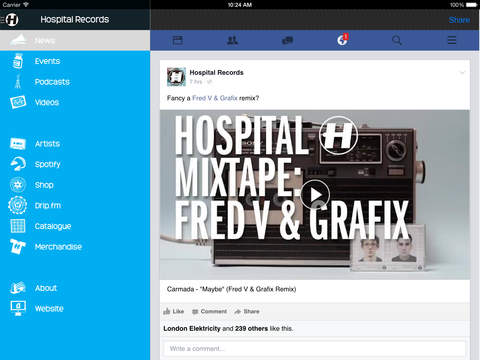Screen dimensions: 480x360
Task: Like the Hospital Records post
Action: point(174,311)
